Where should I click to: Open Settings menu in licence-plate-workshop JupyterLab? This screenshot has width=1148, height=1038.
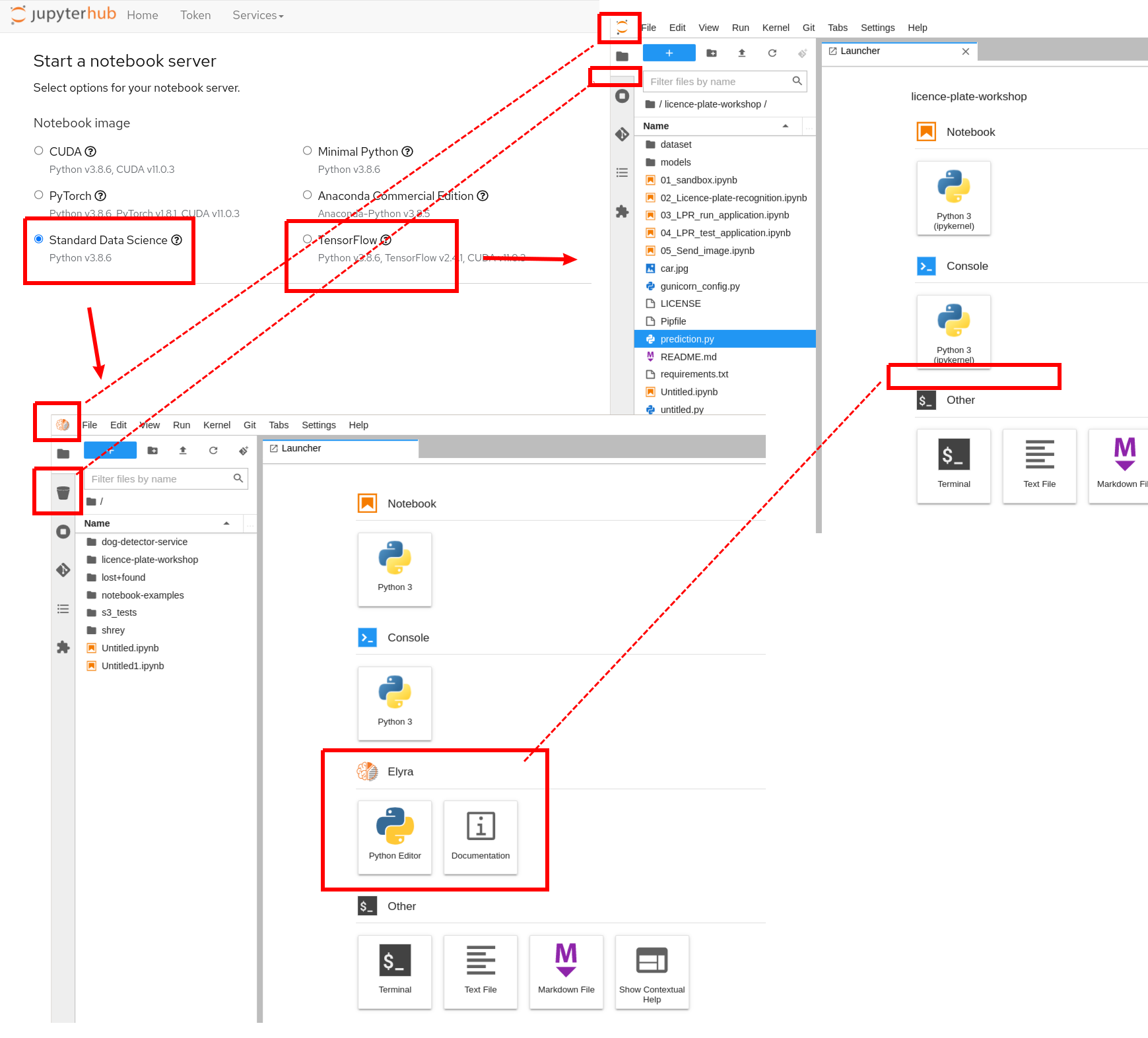[x=877, y=28]
